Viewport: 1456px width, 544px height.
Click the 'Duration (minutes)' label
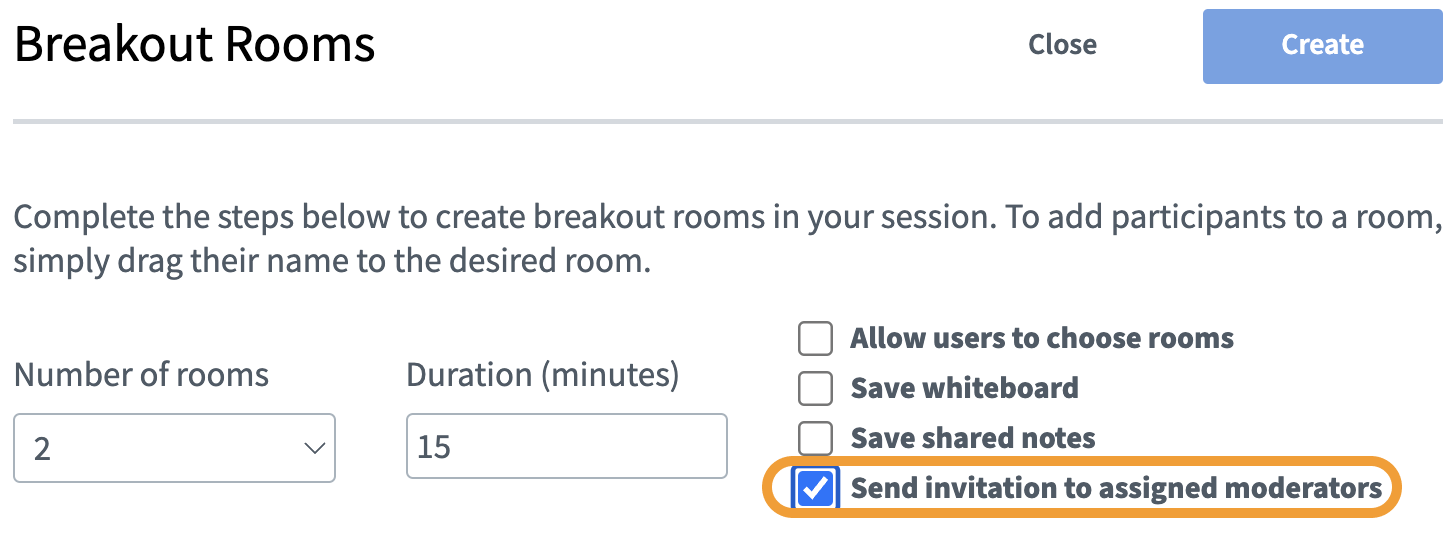click(x=542, y=375)
